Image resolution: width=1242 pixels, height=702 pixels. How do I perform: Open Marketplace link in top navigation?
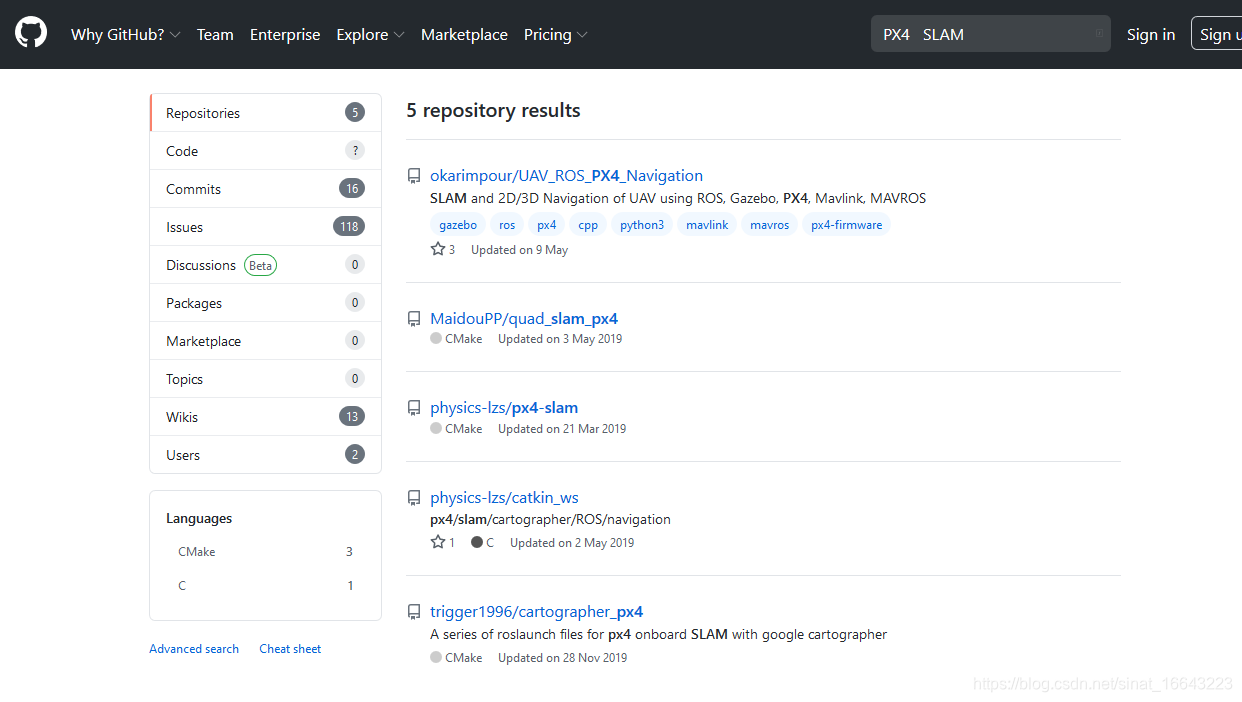pos(464,34)
